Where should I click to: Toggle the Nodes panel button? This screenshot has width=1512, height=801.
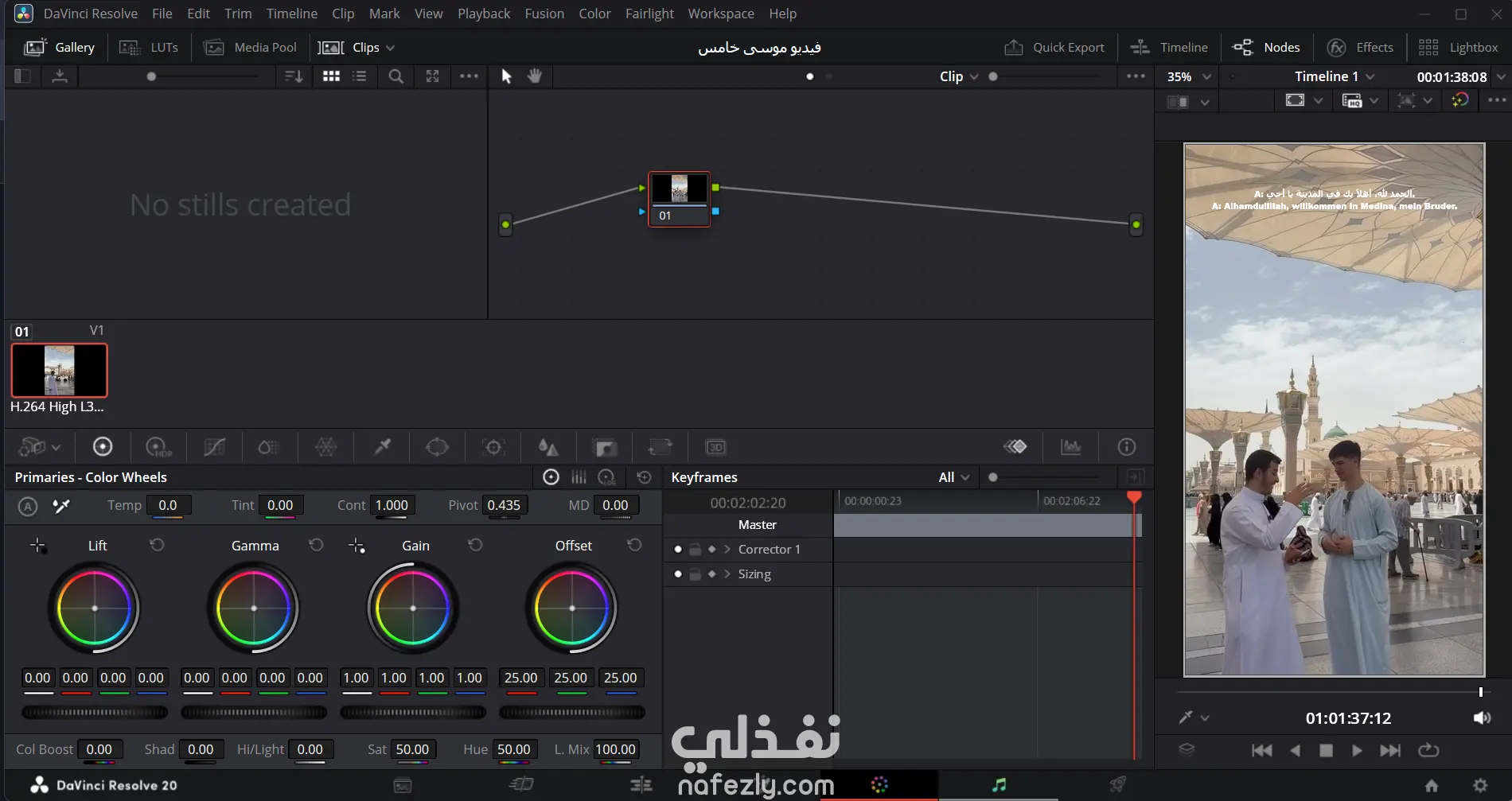click(x=1266, y=48)
